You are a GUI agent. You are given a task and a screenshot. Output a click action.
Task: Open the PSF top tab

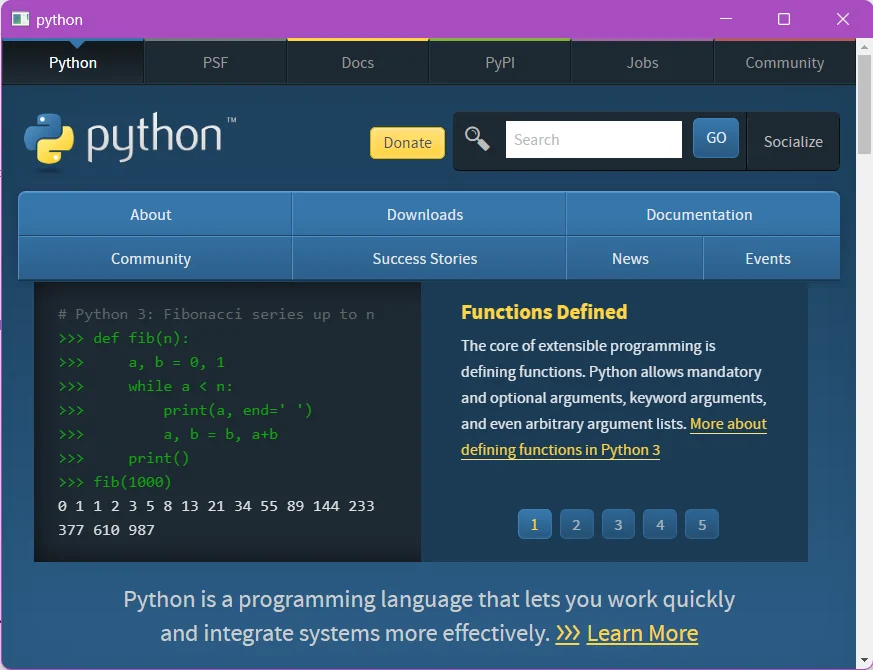point(215,62)
